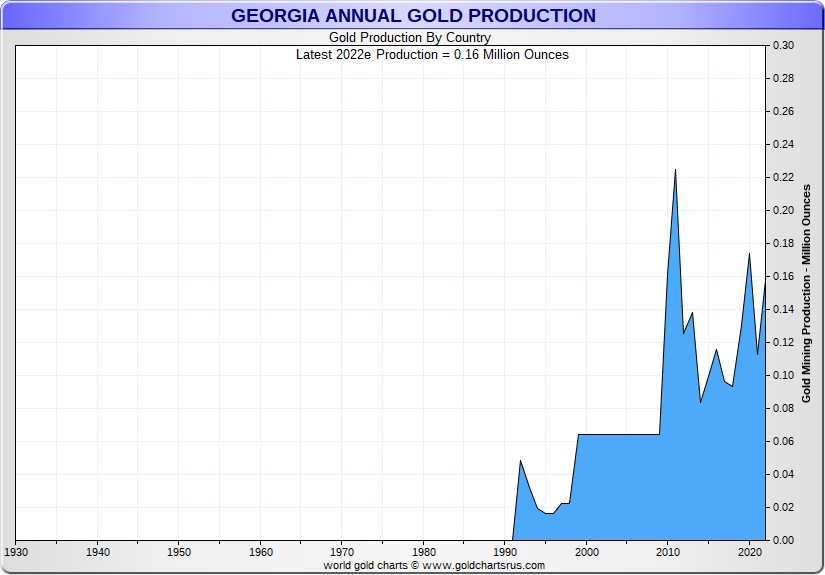Viewport: 825px width, 575px height.
Task: Click the x-axis label 1980
Action: pos(424,552)
